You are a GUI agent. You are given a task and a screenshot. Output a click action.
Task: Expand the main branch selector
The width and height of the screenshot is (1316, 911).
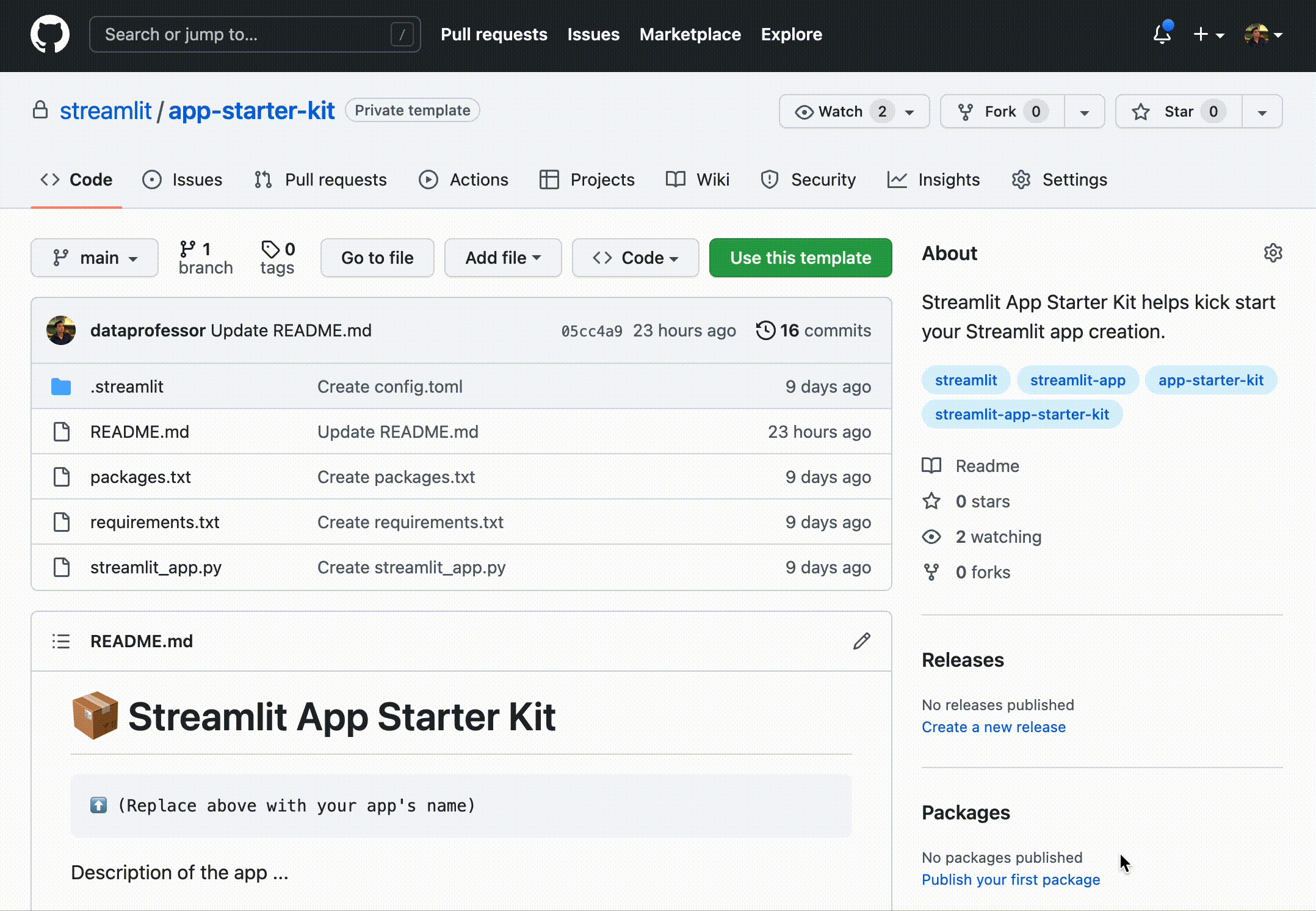point(94,257)
